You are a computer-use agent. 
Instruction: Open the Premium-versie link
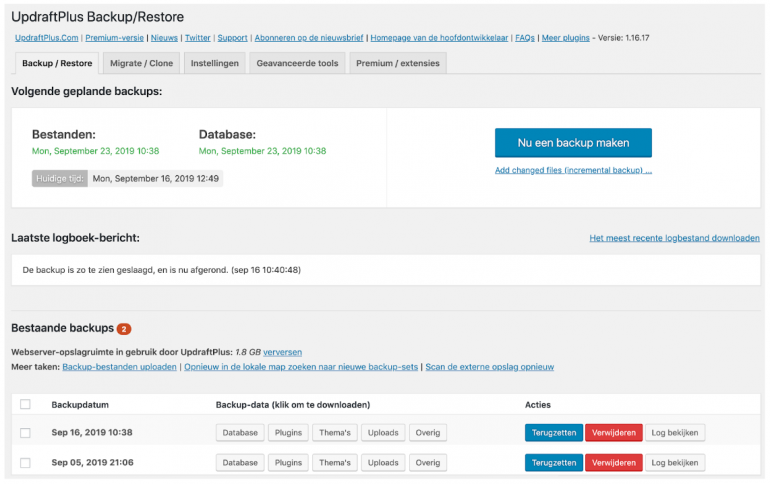pos(114,38)
